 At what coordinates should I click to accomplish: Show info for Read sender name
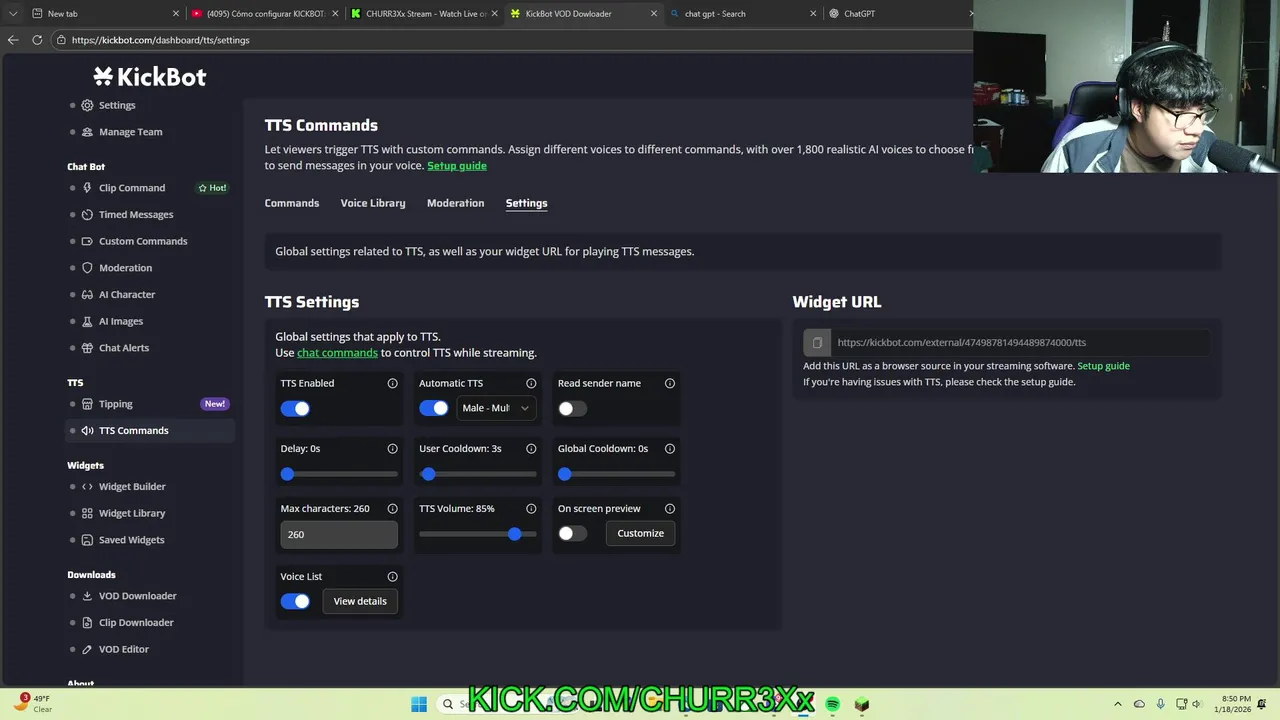click(670, 383)
